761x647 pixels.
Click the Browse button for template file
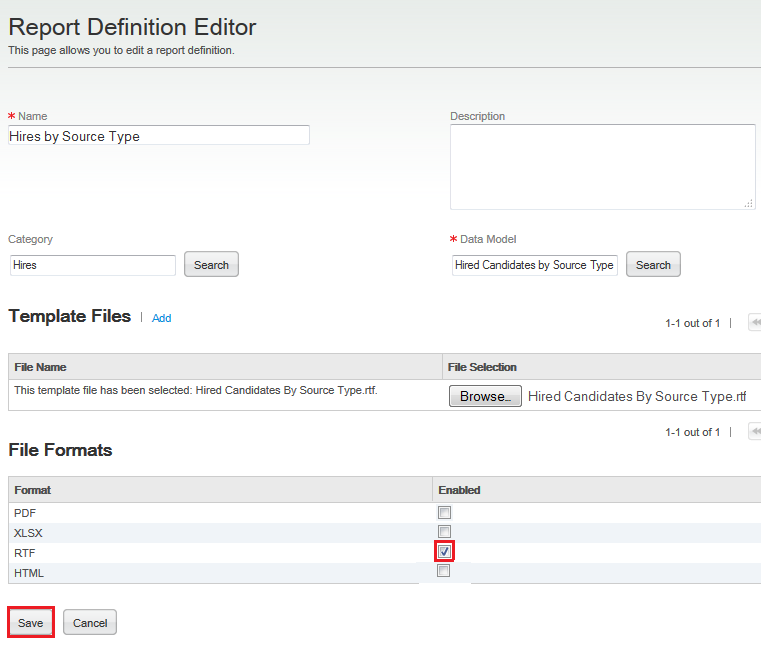tap(485, 396)
